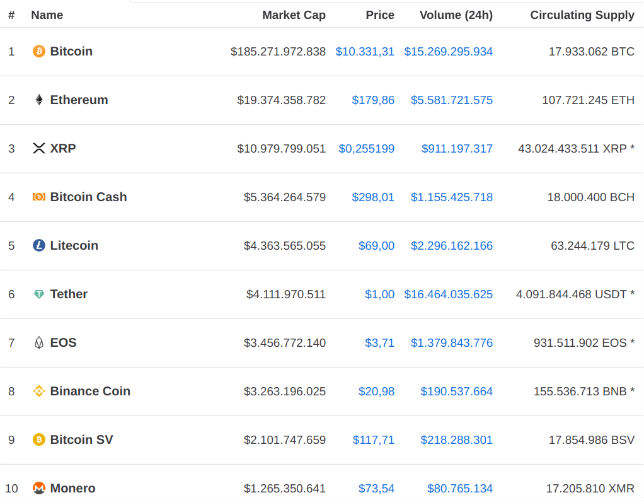Image resolution: width=644 pixels, height=500 pixels.
Task: Click the EOS logo icon
Action: [x=39, y=343]
